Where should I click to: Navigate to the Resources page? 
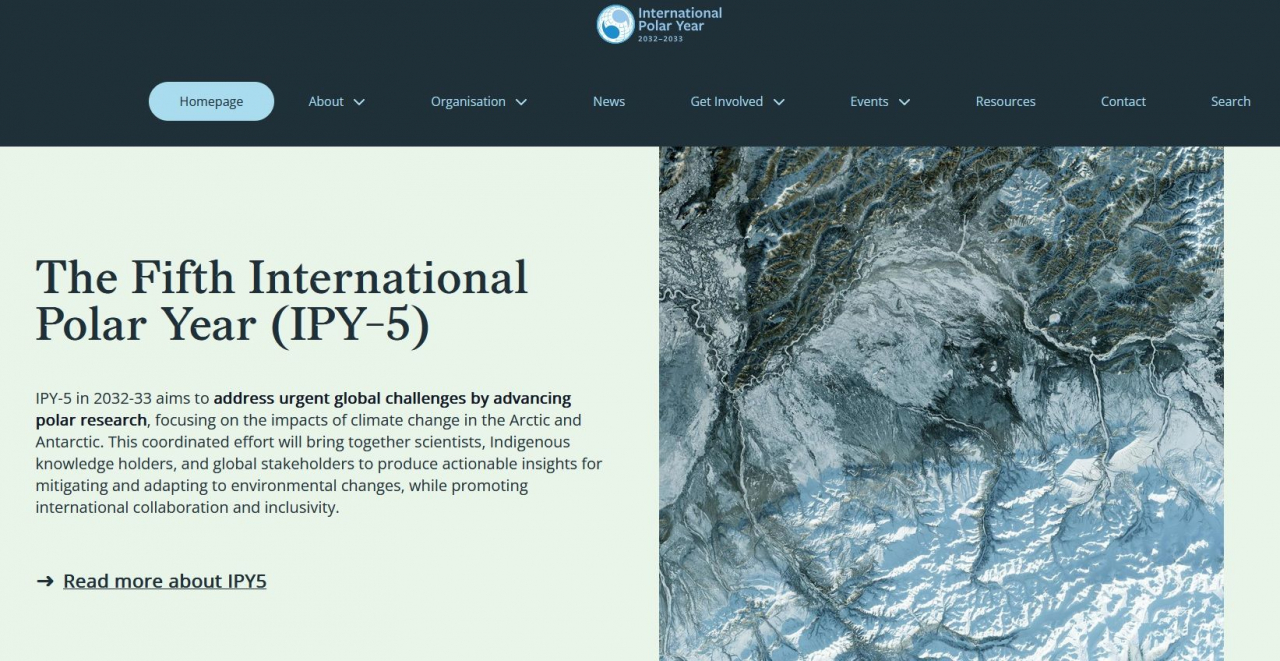1005,101
